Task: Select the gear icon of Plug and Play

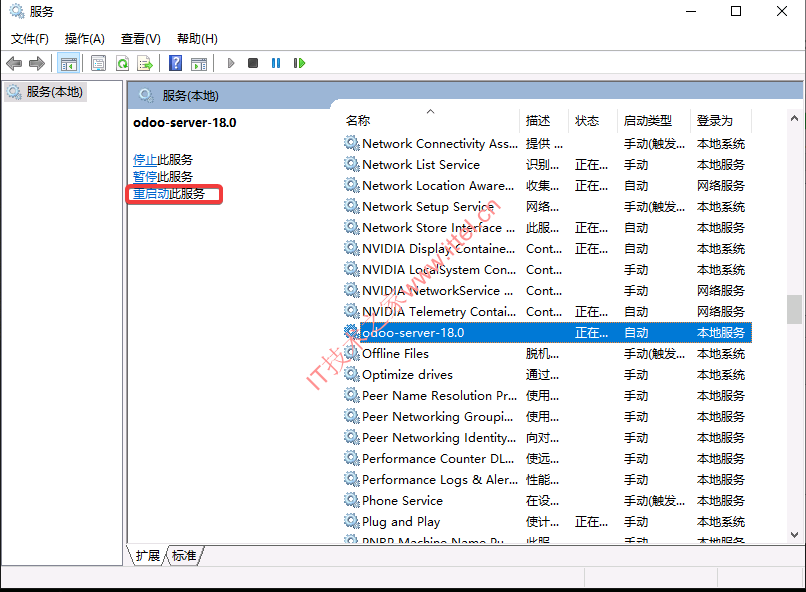Action: [x=352, y=522]
